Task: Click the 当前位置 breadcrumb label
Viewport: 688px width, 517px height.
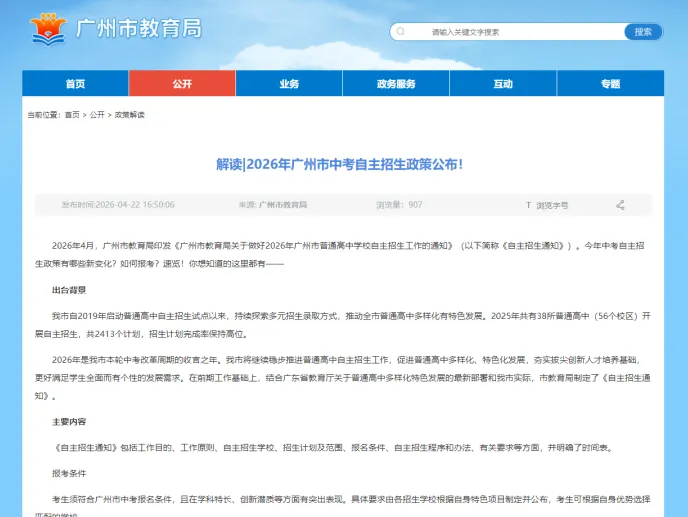Action: pyautogui.click(x=43, y=115)
